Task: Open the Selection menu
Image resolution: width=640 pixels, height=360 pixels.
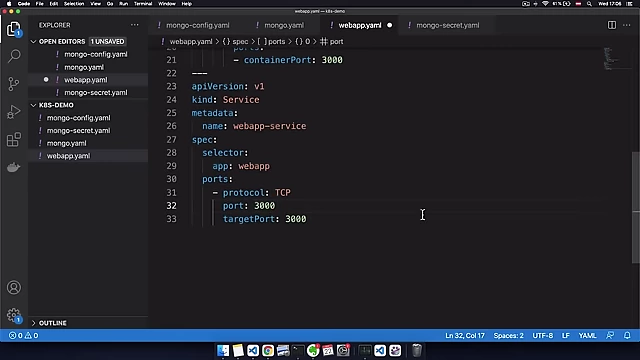Action: point(74,4)
